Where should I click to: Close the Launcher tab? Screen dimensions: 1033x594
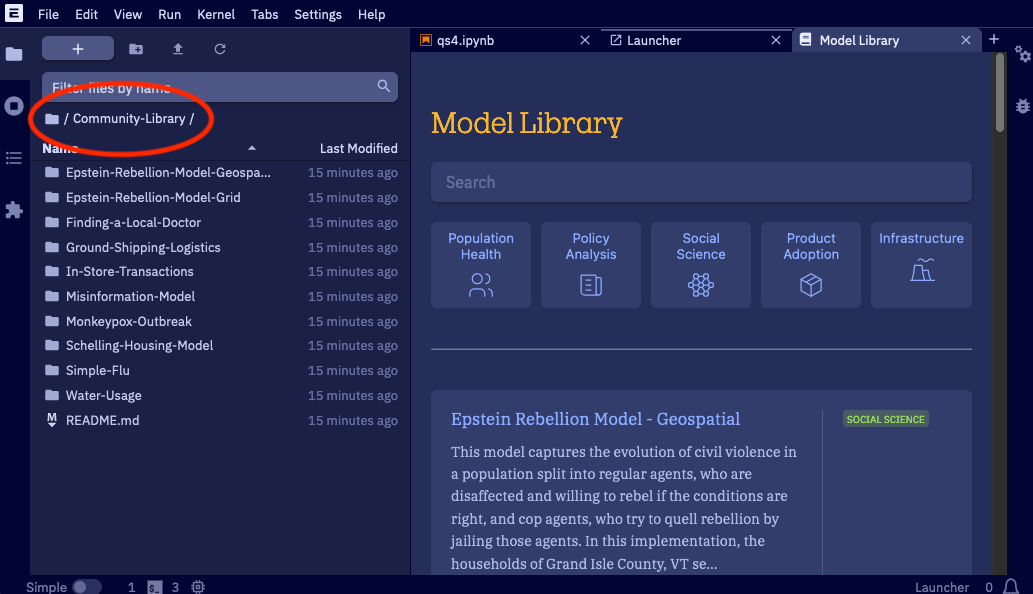click(x=776, y=40)
